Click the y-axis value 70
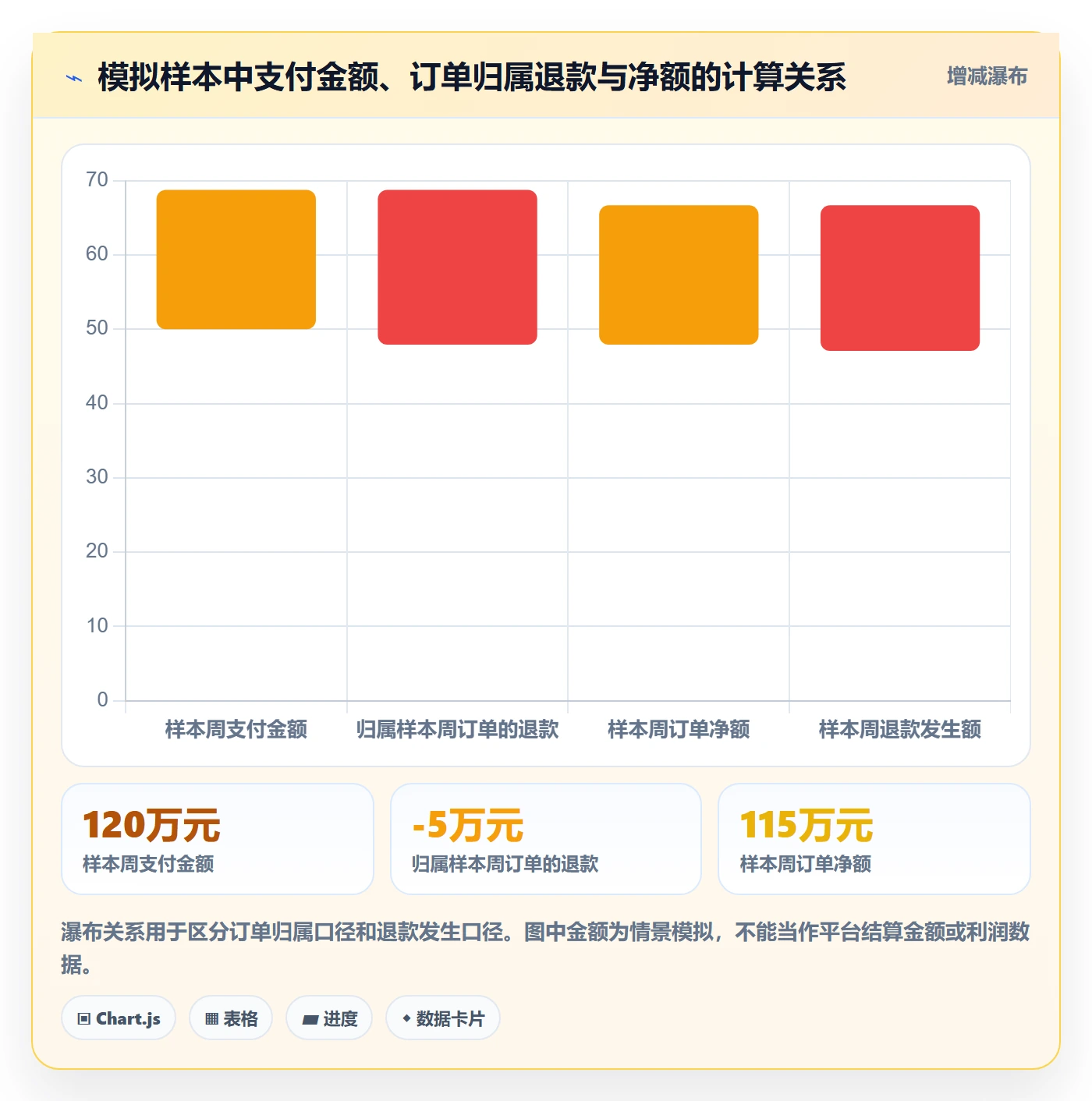Image resolution: width=1092 pixels, height=1101 pixels. 97,180
